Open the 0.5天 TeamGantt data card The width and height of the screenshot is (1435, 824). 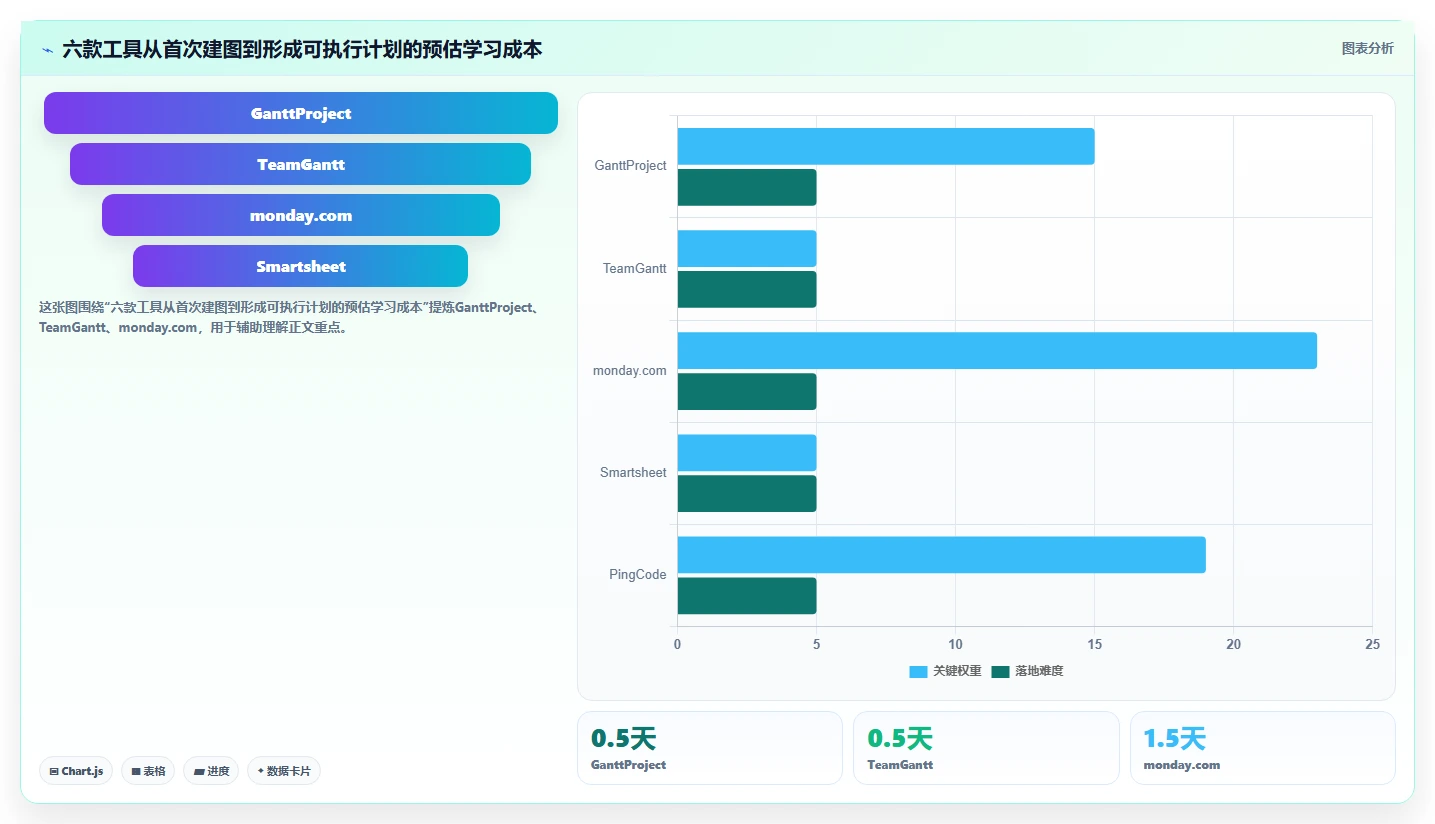[986, 748]
